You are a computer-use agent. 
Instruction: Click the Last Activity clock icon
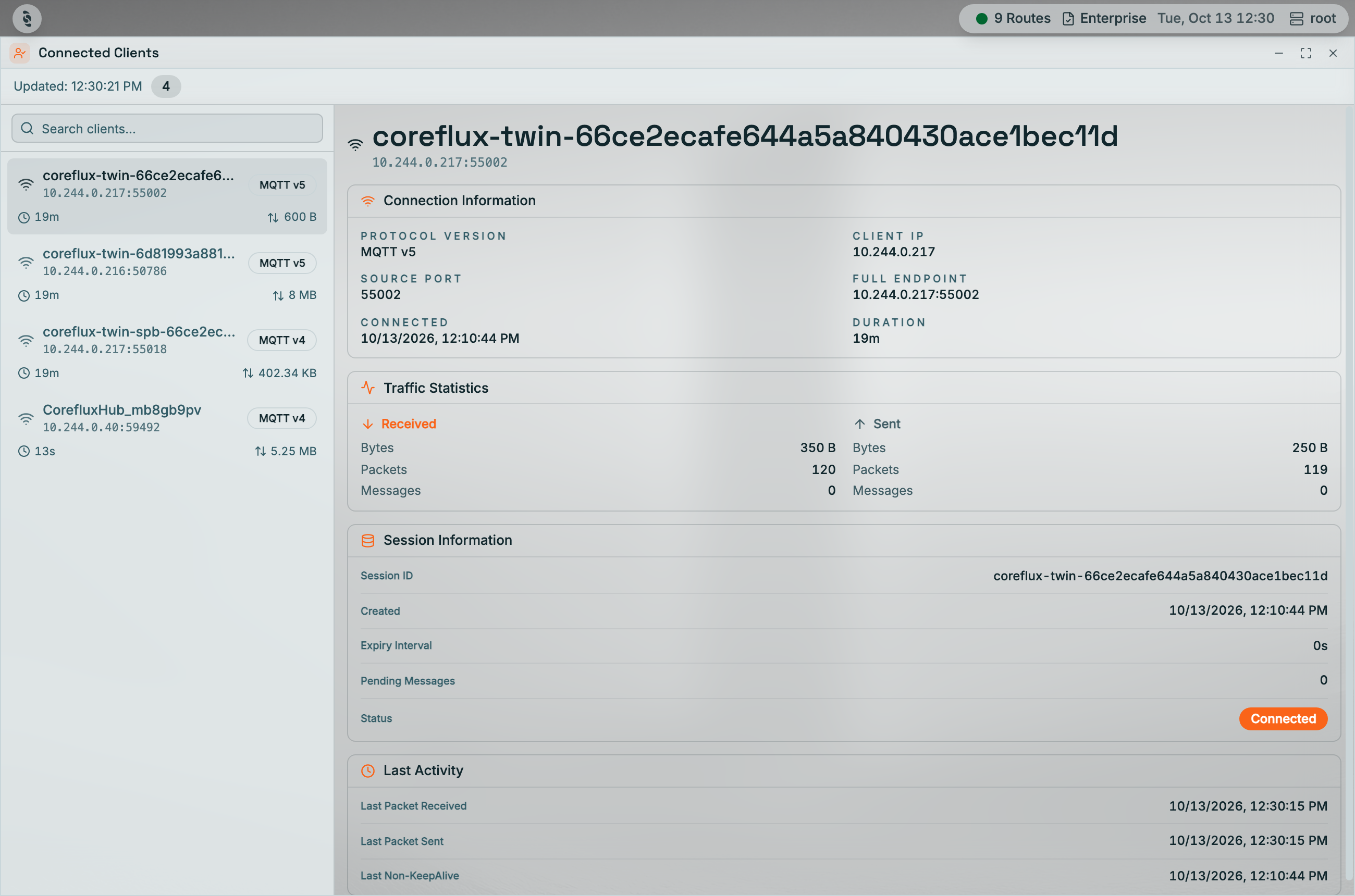point(367,771)
